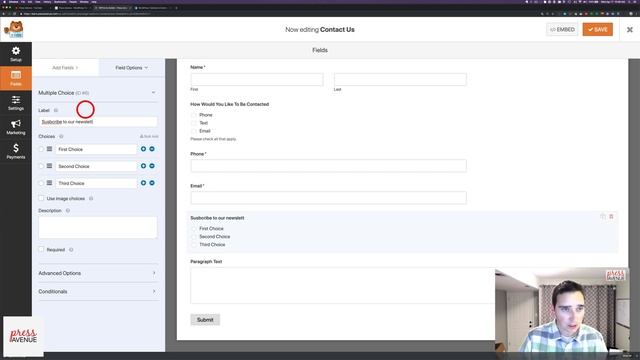
Task: Set First Choice as default in options panel
Action: click(41, 149)
